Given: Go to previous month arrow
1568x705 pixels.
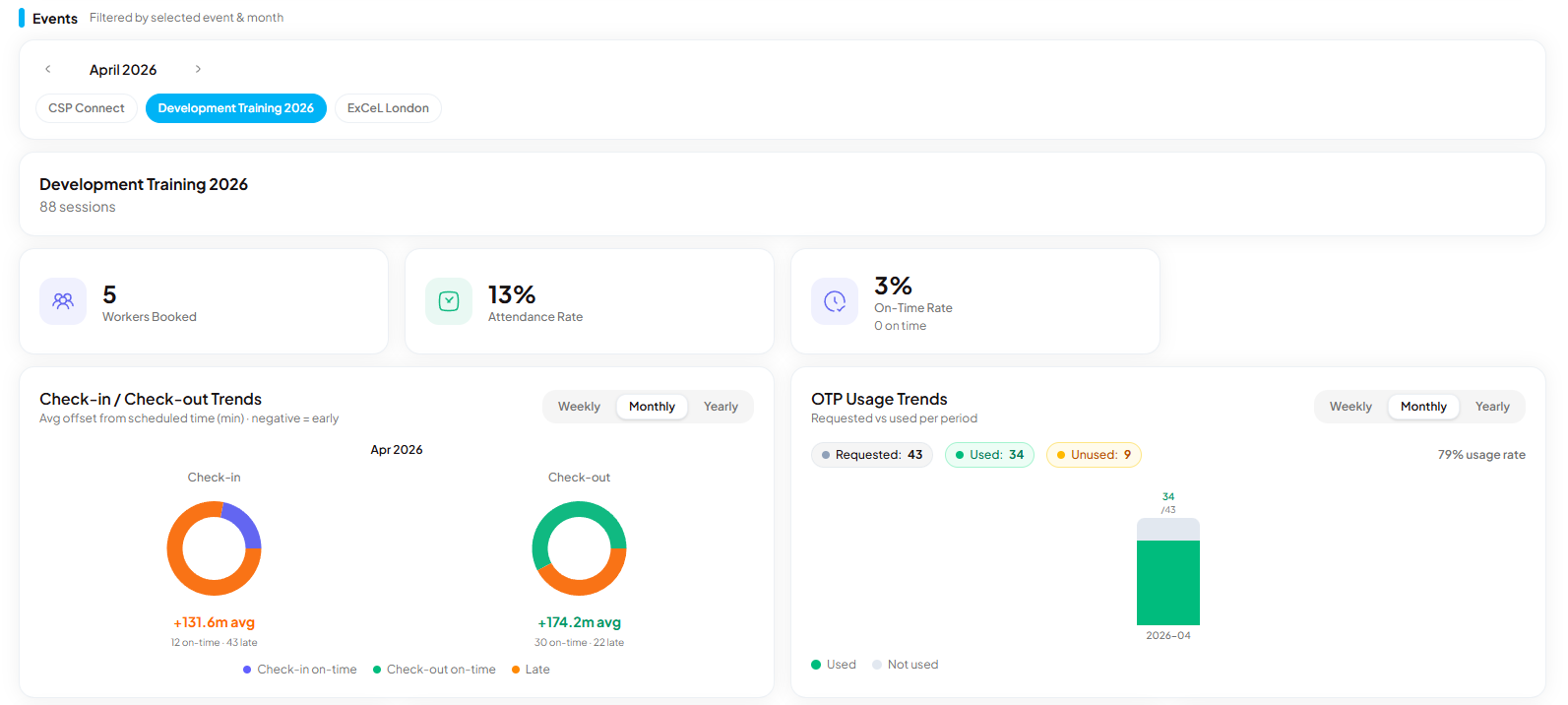Looking at the screenshot, I should pos(47,69).
